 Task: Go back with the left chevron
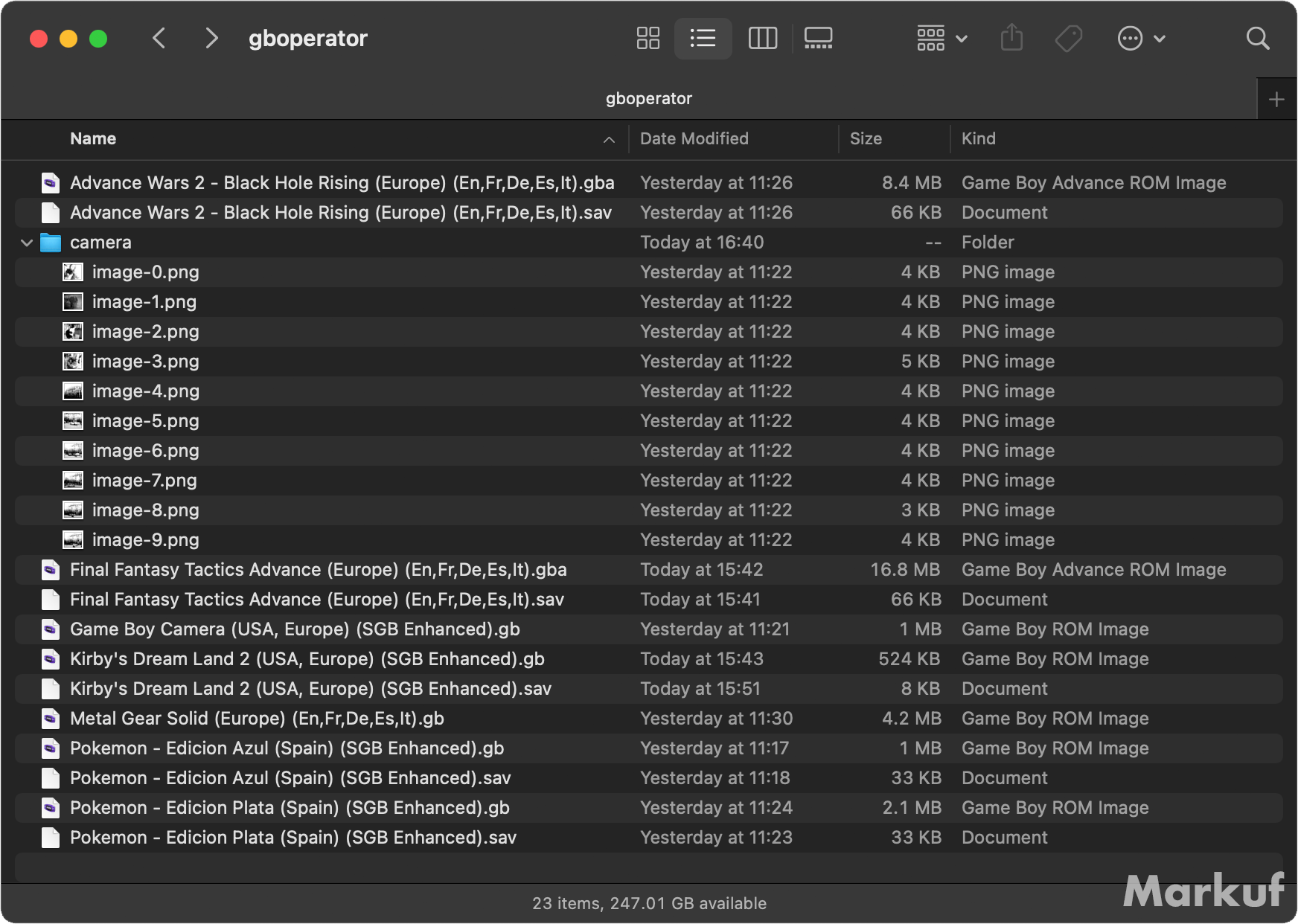click(x=159, y=38)
